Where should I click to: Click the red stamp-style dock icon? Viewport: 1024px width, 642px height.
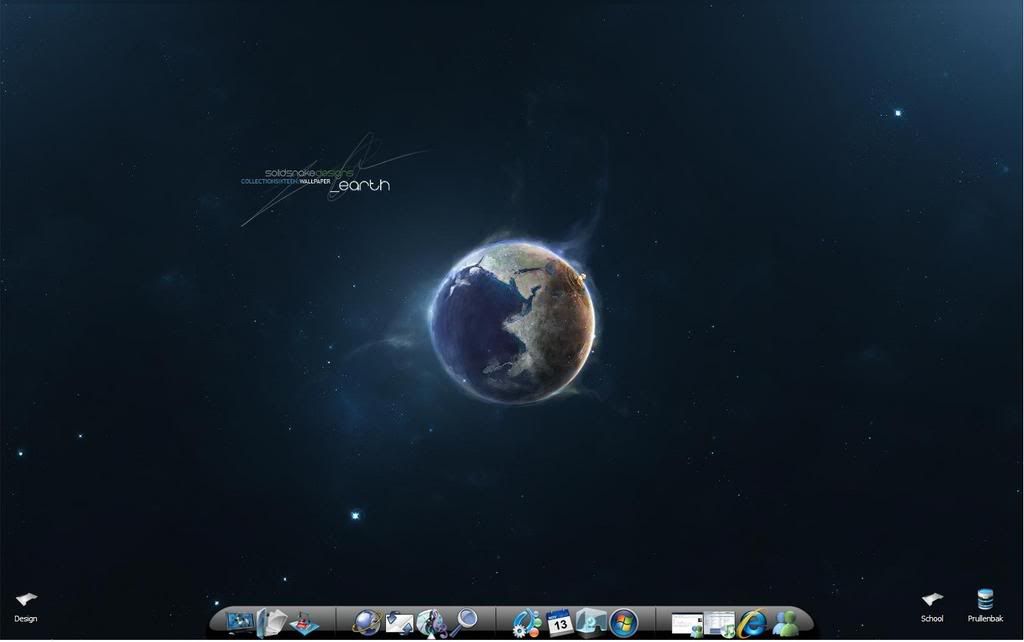[x=304, y=623]
